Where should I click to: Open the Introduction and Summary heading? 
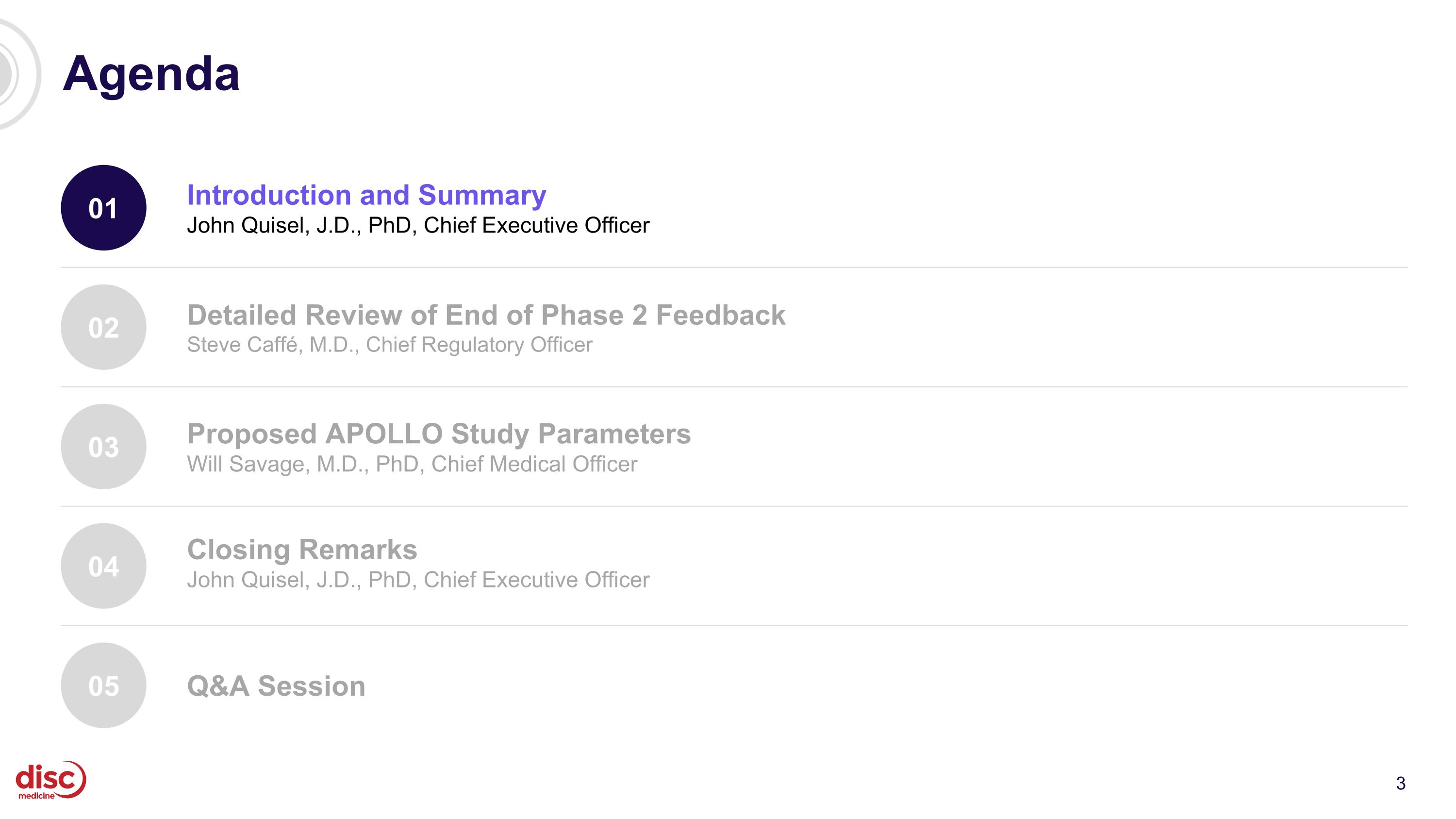click(367, 195)
